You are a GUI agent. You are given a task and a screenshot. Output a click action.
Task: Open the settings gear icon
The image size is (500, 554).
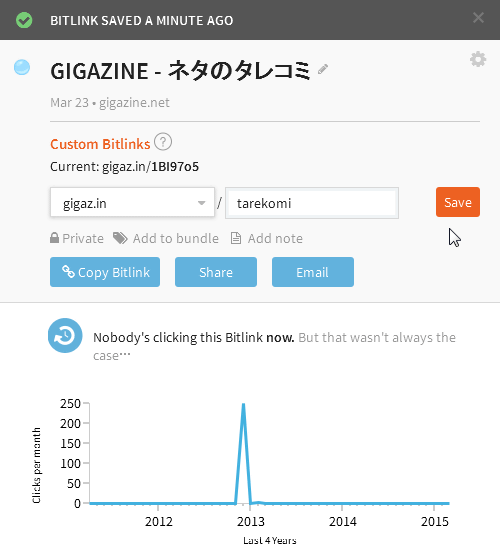[478, 59]
